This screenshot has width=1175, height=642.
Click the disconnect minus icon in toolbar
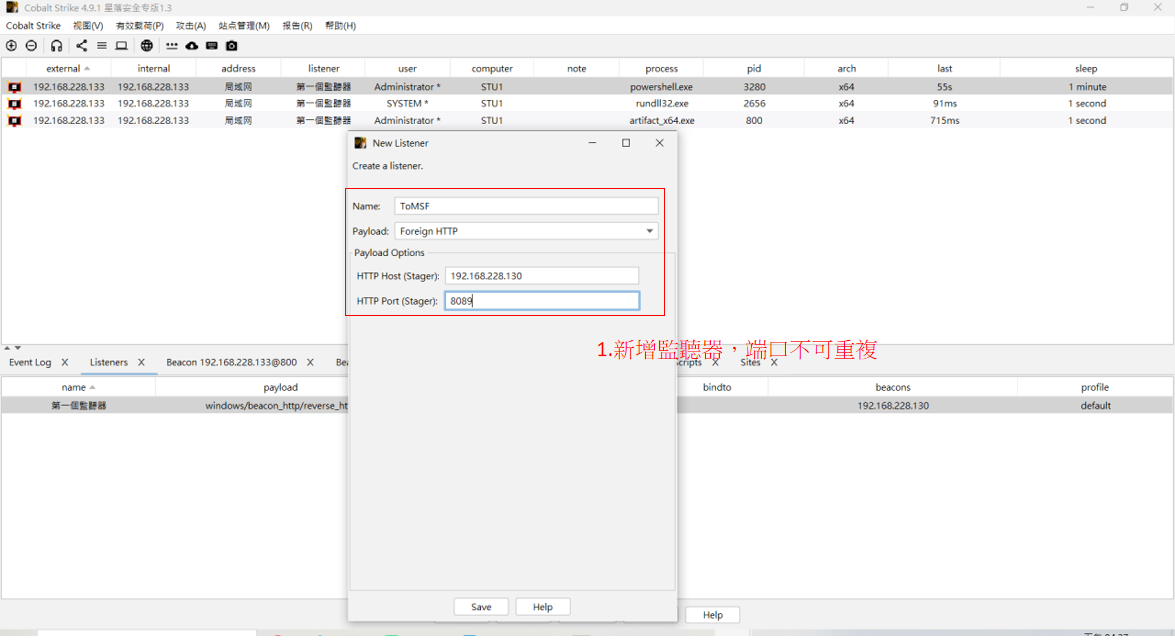click(31, 46)
